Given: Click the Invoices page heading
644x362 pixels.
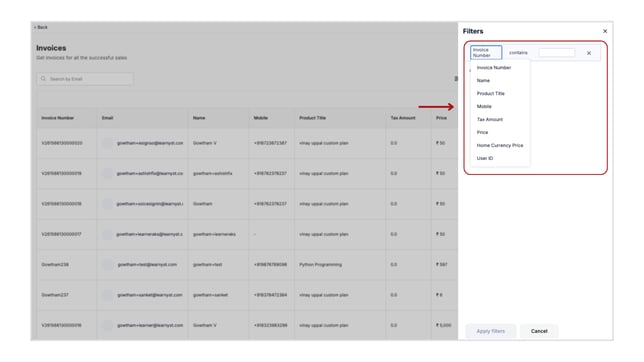Looking at the screenshot, I should [x=51, y=48].
